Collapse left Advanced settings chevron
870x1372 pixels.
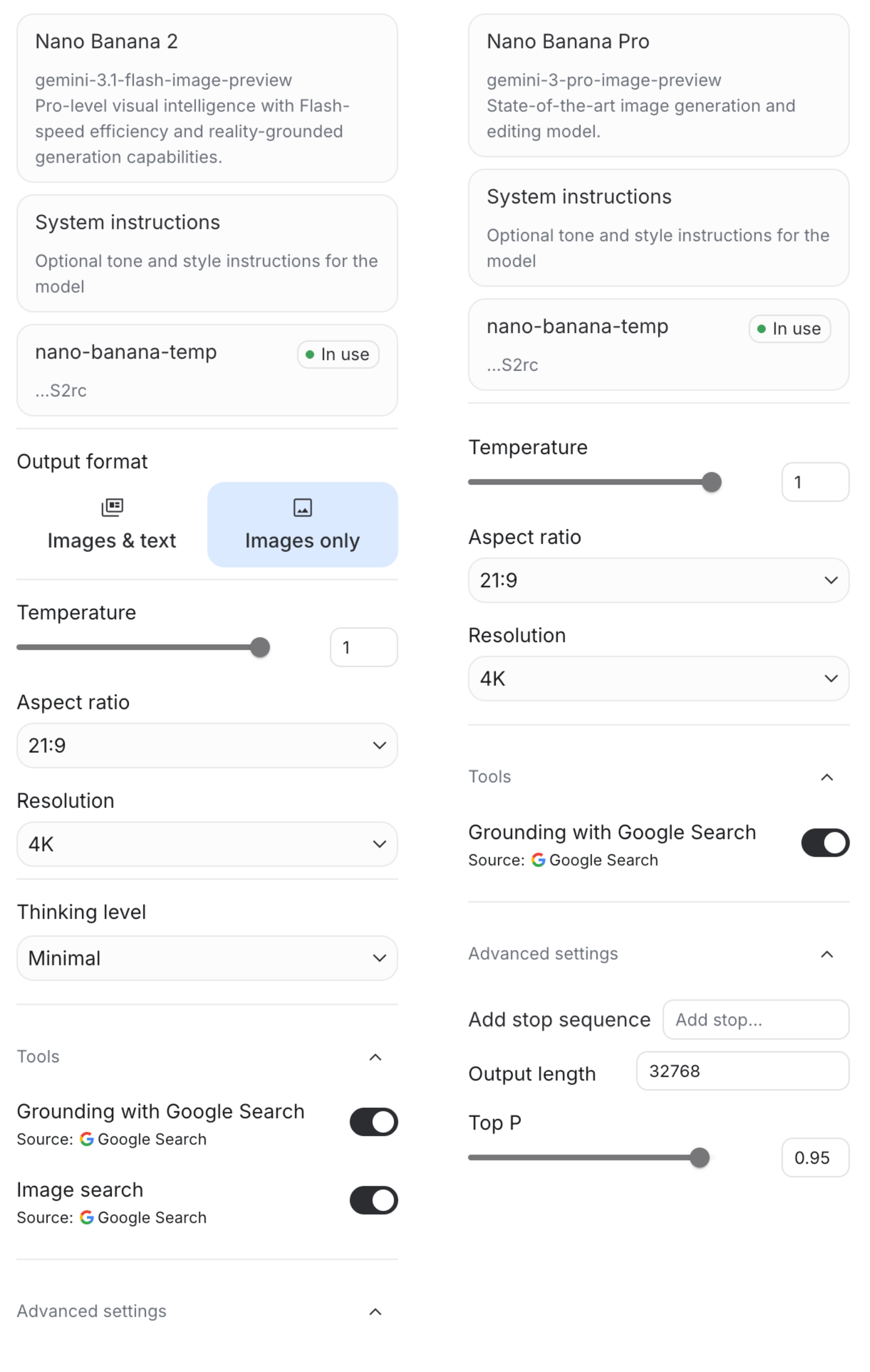[375, 1312]
